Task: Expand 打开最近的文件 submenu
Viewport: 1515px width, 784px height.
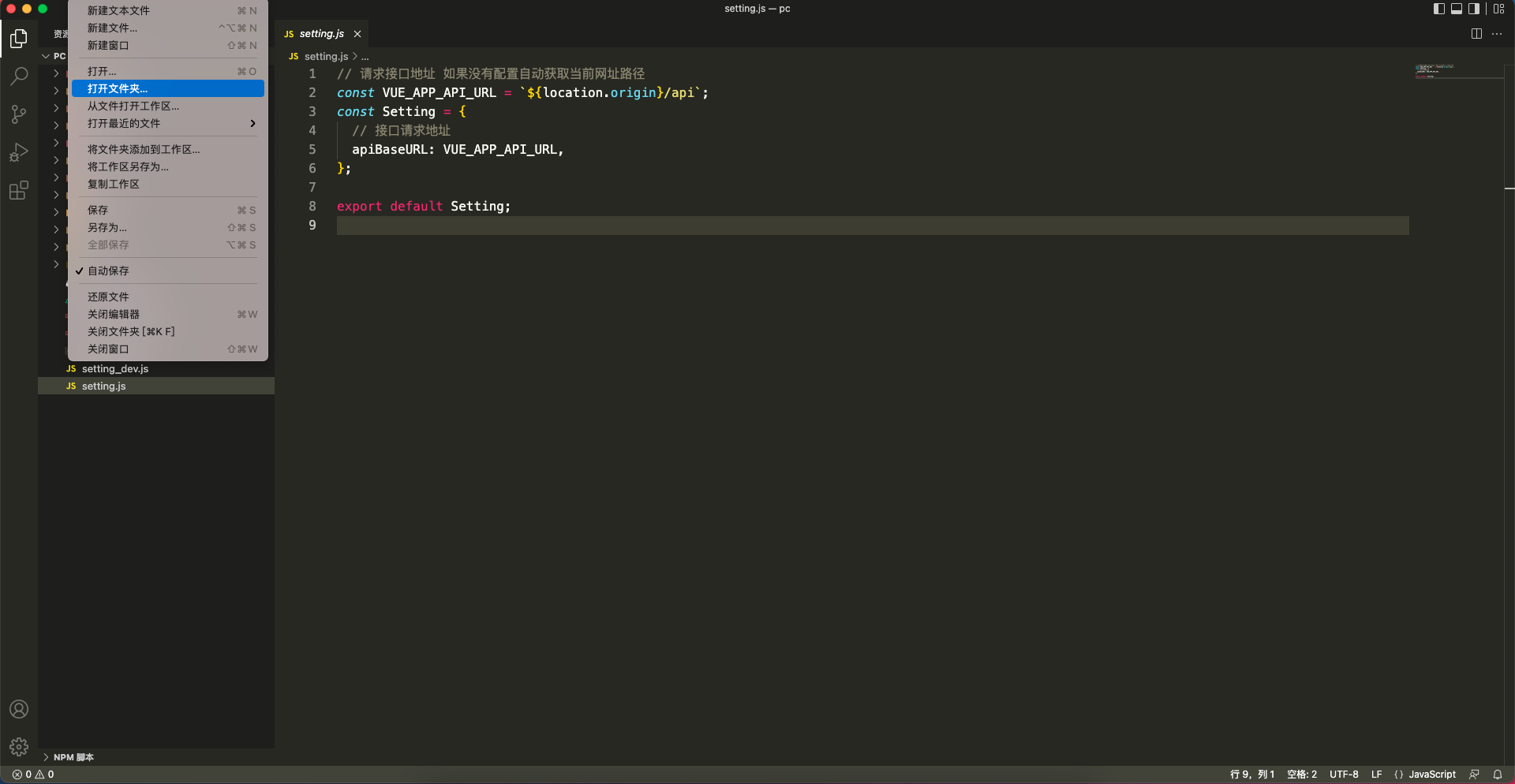Action: [166, 124]
